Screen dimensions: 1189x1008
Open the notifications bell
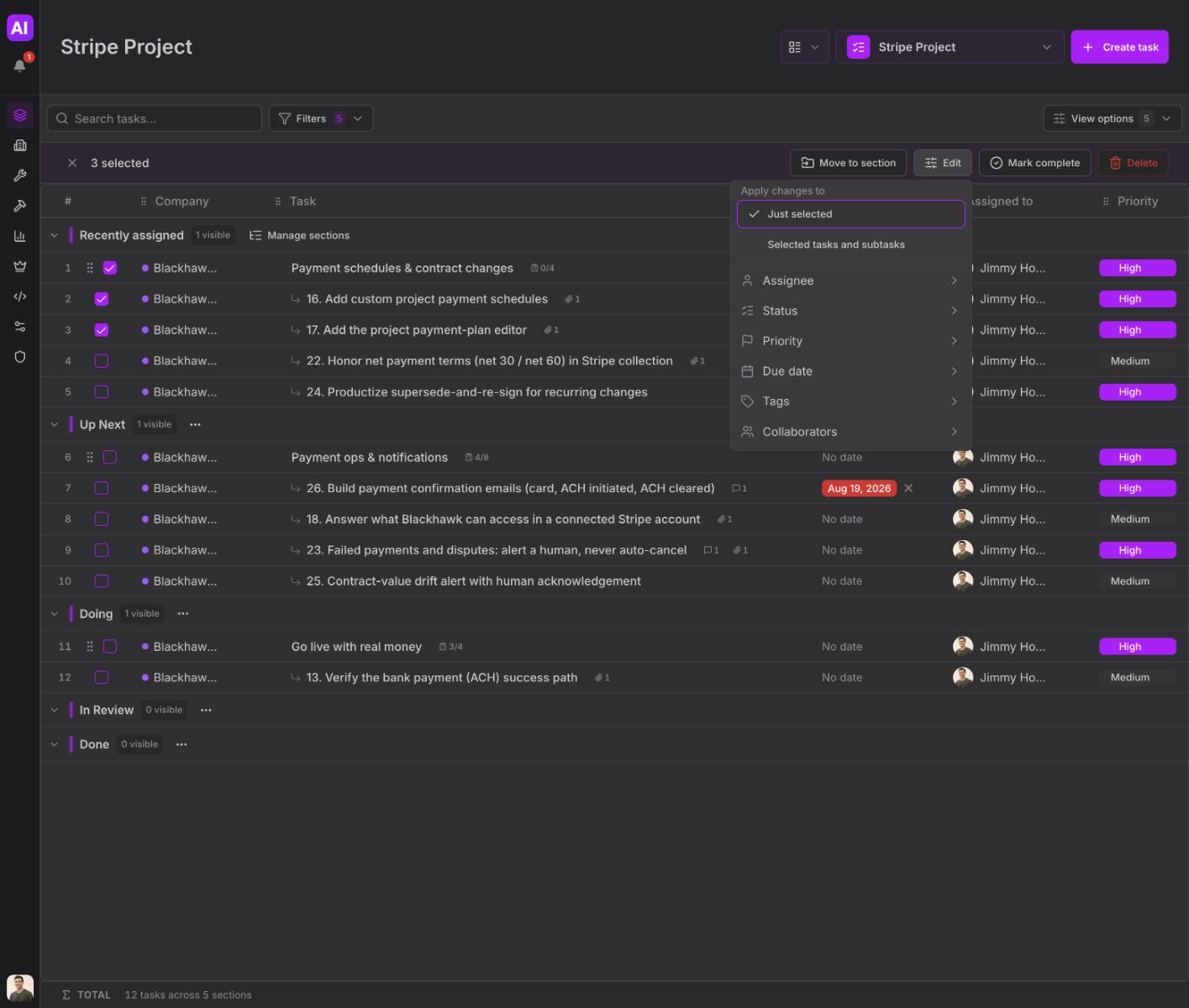[19, 66]
